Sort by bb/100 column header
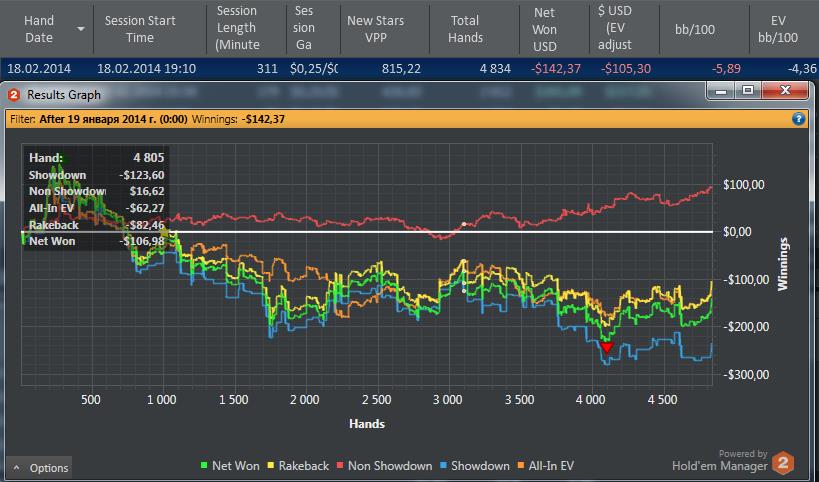Screen dimensions: 819x482 point(695,29)
